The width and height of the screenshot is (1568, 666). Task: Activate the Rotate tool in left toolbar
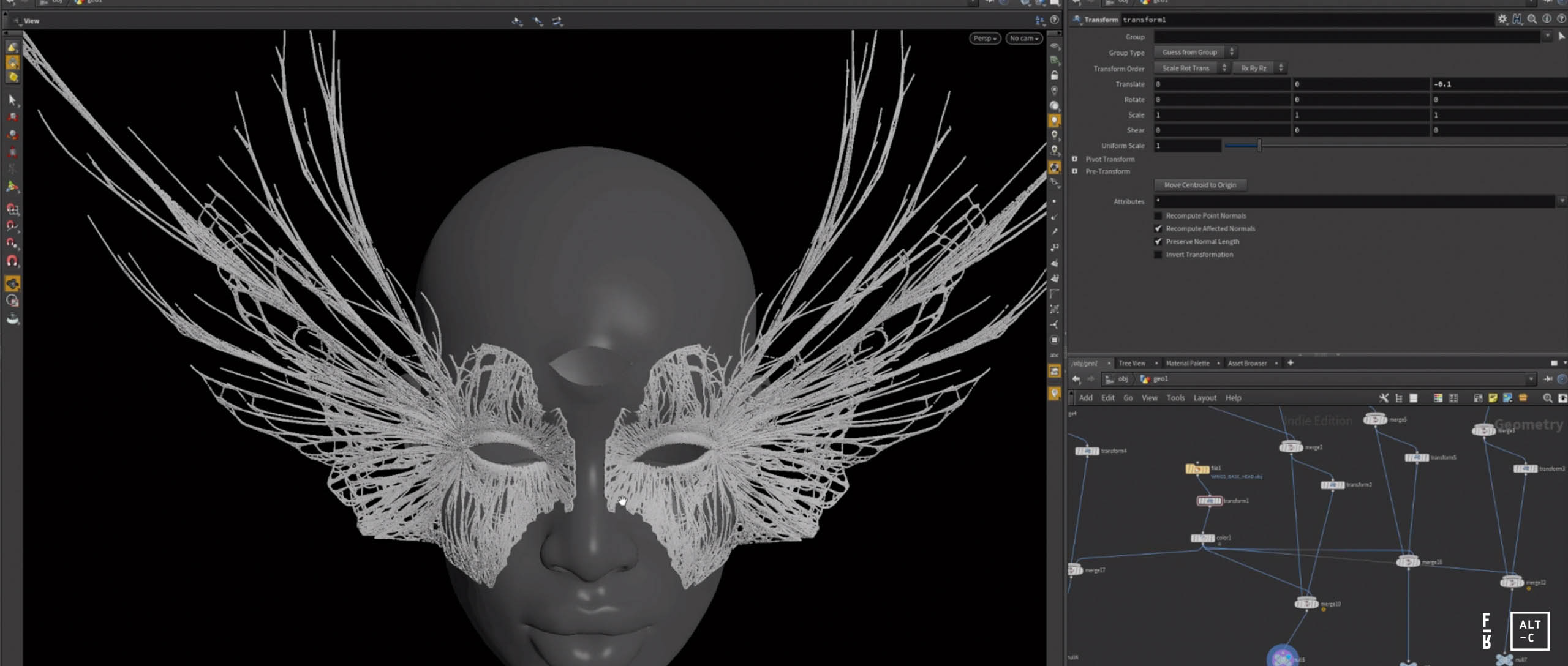(x=12, y=135)
